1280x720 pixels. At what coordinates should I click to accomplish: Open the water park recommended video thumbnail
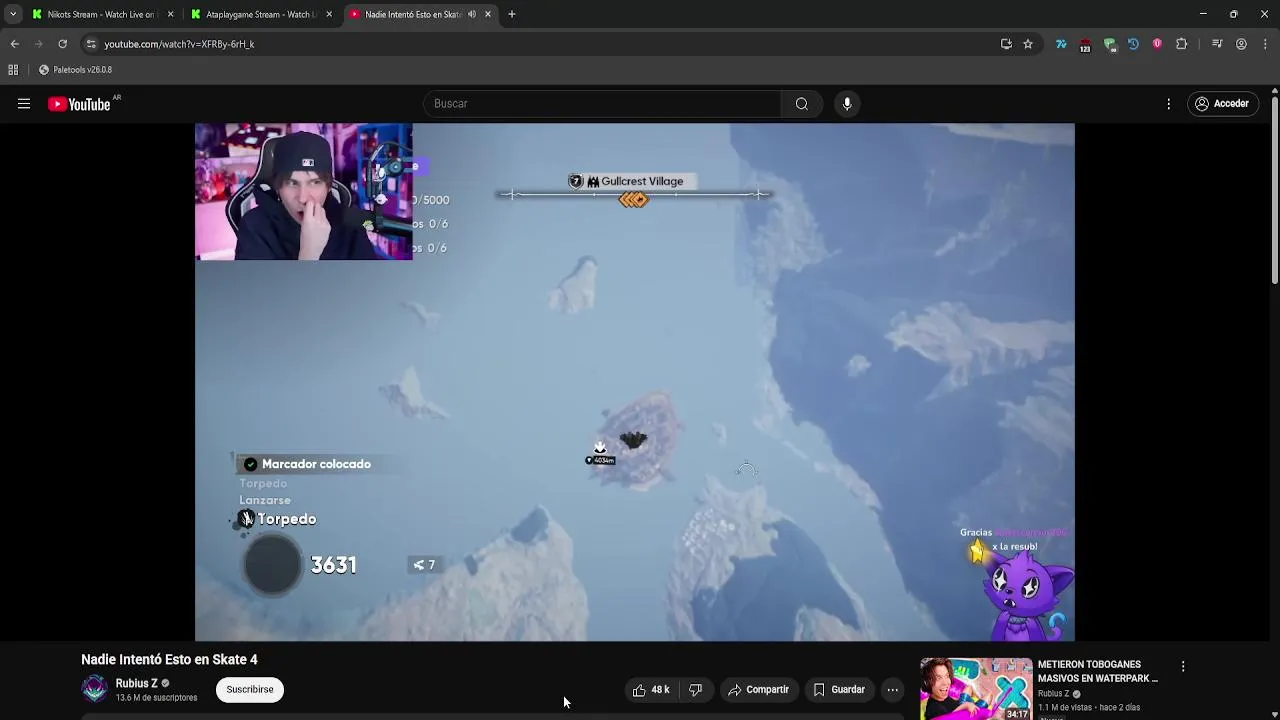pos(976,688)
